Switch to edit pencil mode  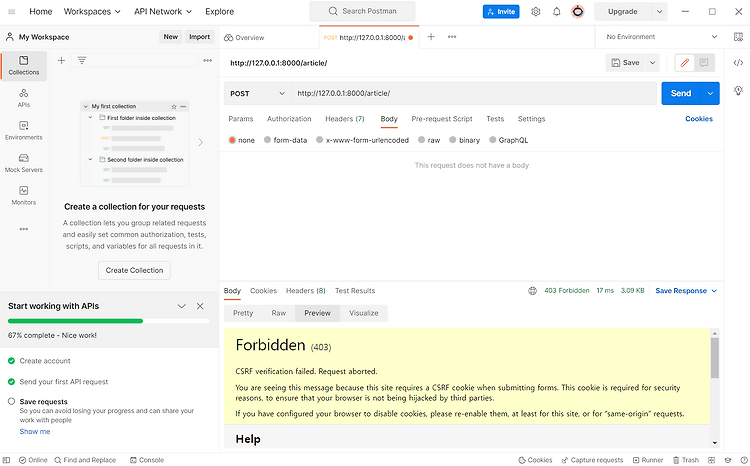point(685,63)
